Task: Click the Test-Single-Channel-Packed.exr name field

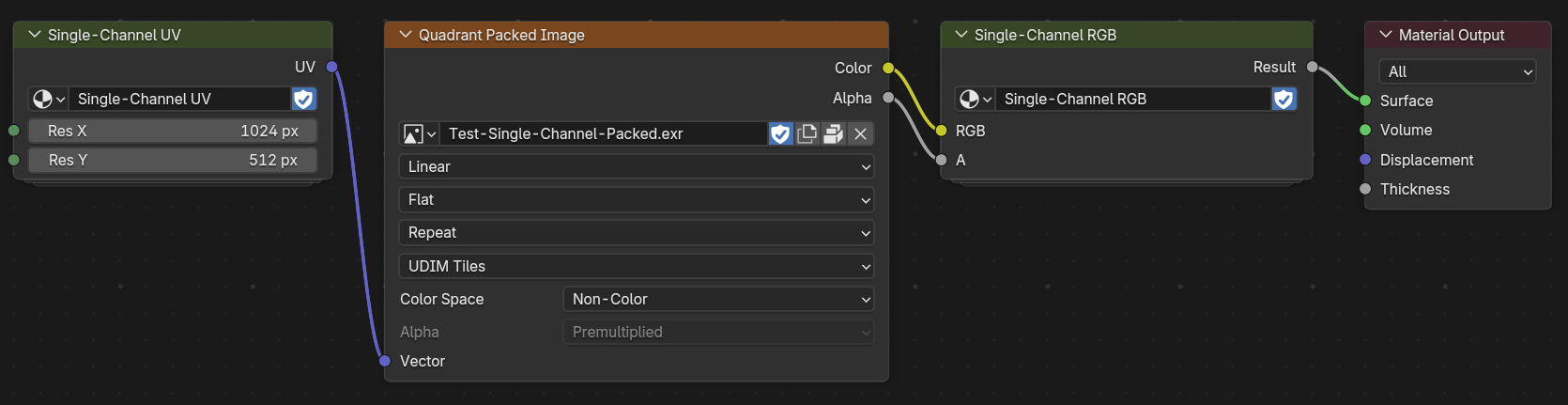Action: pos(604,133)
